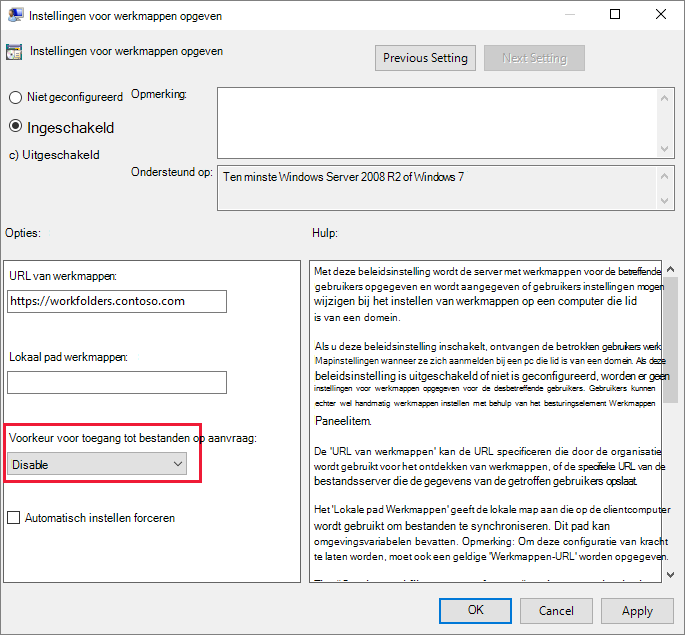Click the Hulp panel scroll down arrow
This screenshot has height=635, width=685.
(x=671, y=575)
